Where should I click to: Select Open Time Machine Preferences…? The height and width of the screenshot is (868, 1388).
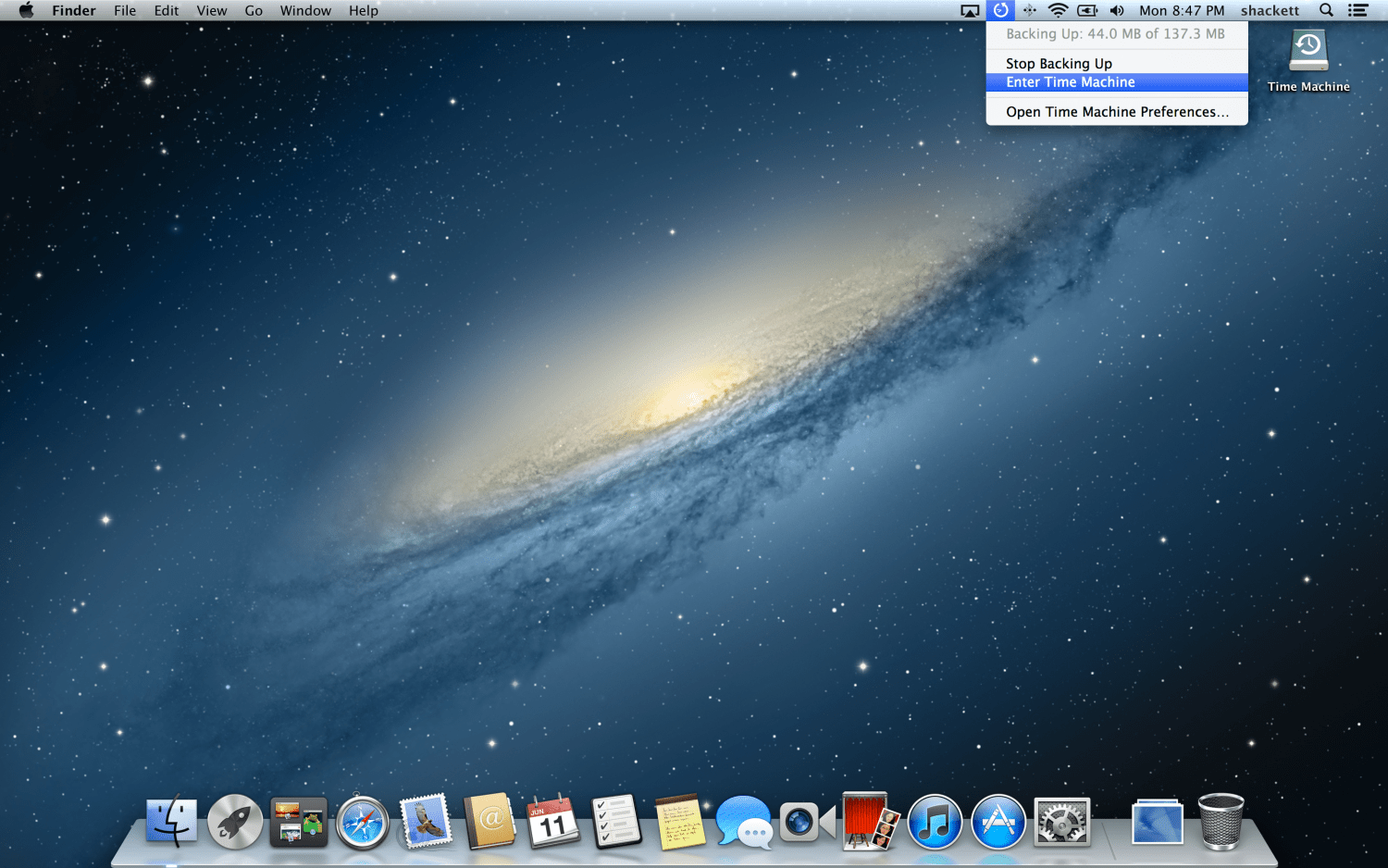[1117, 112]
